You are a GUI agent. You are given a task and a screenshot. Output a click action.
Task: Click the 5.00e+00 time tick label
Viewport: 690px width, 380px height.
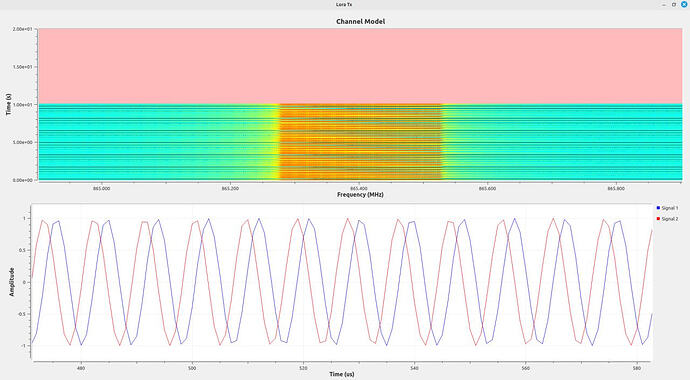[x=23, y=142]
